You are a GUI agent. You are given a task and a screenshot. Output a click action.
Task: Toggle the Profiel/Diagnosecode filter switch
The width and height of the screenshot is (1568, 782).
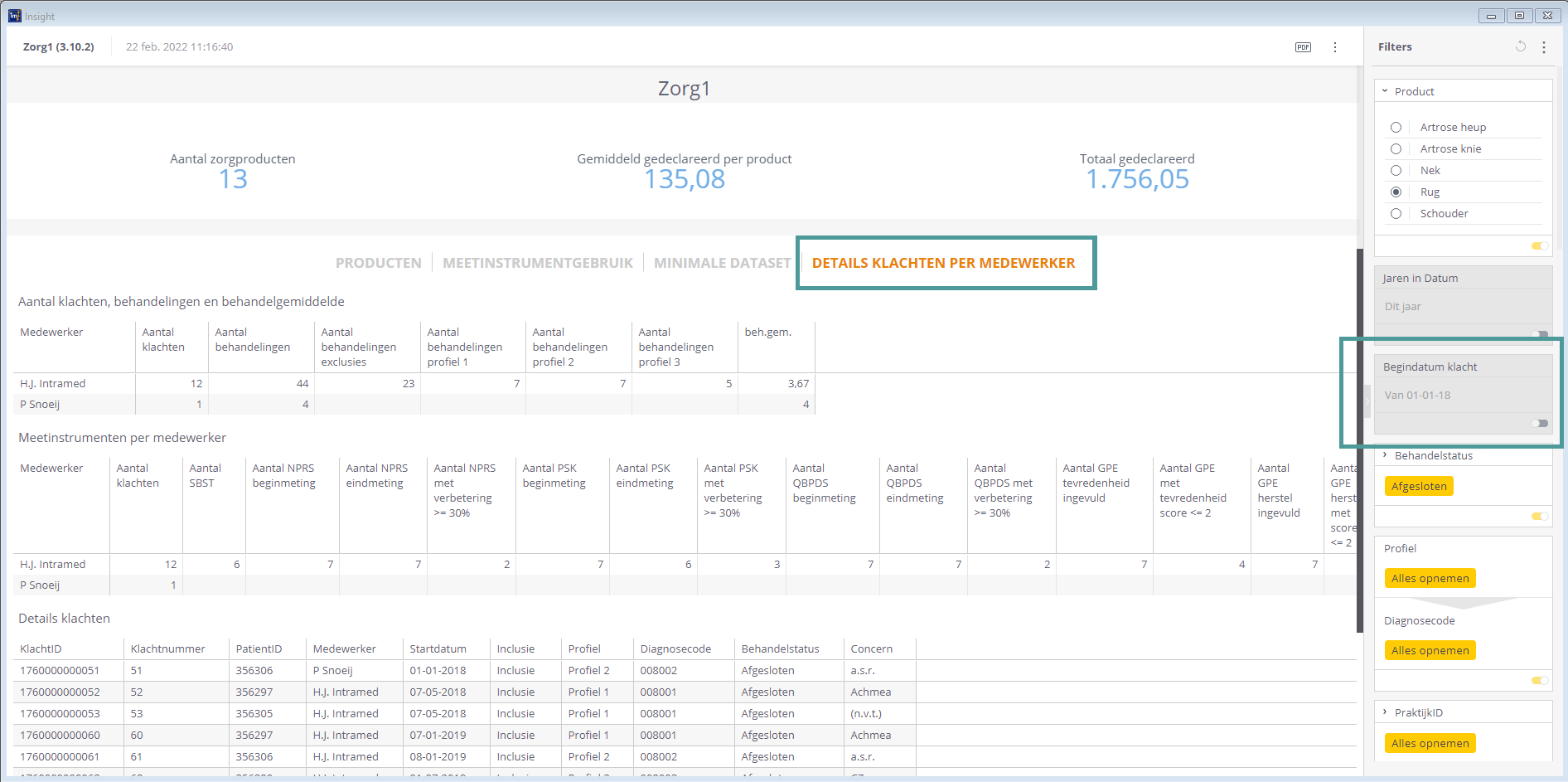tap(1540, 680)
